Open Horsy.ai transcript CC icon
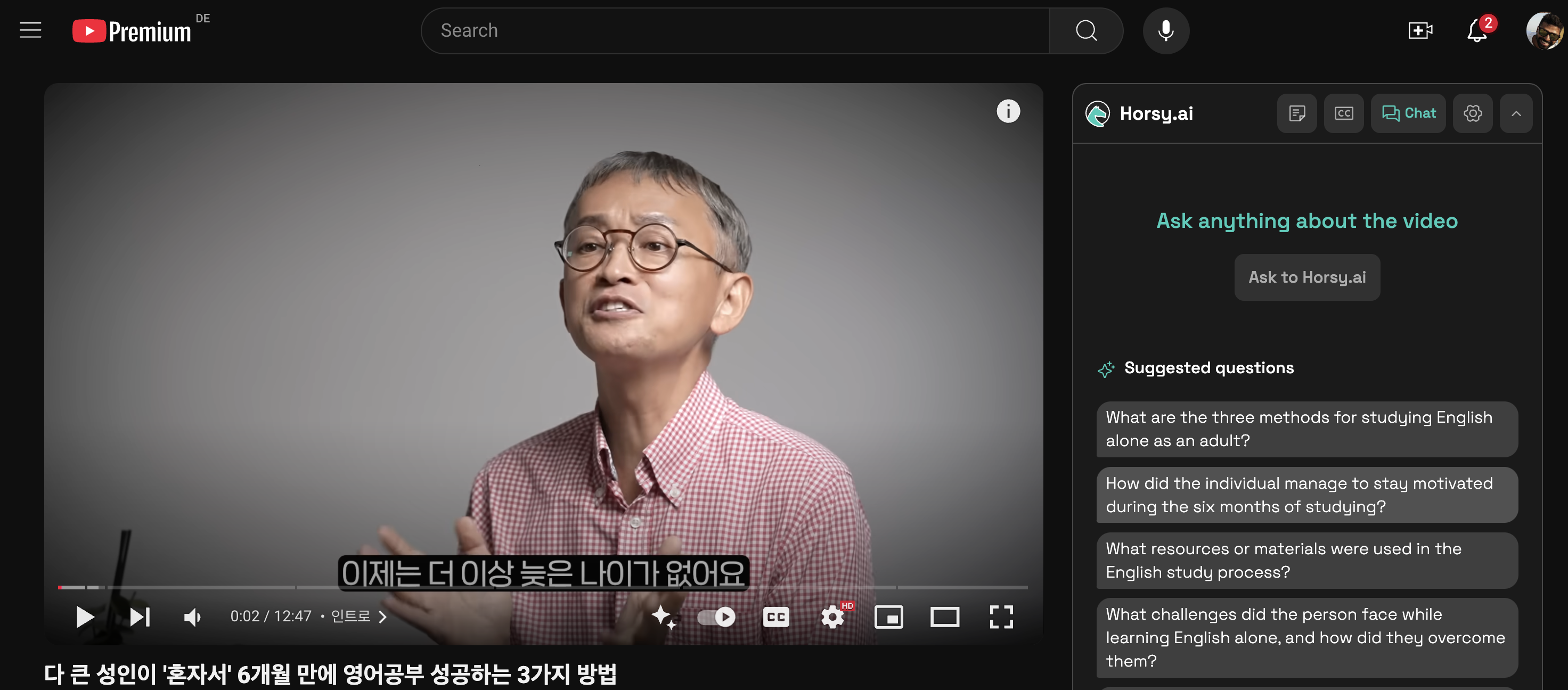This screenshot has height=690, width=1568. point(1343,113)
